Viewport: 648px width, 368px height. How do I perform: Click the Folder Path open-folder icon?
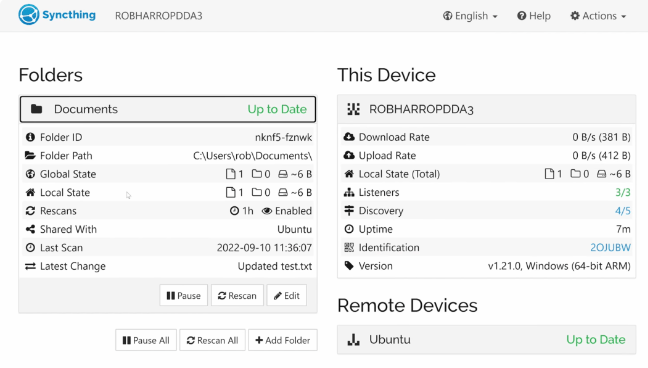(x=30, y=155)
